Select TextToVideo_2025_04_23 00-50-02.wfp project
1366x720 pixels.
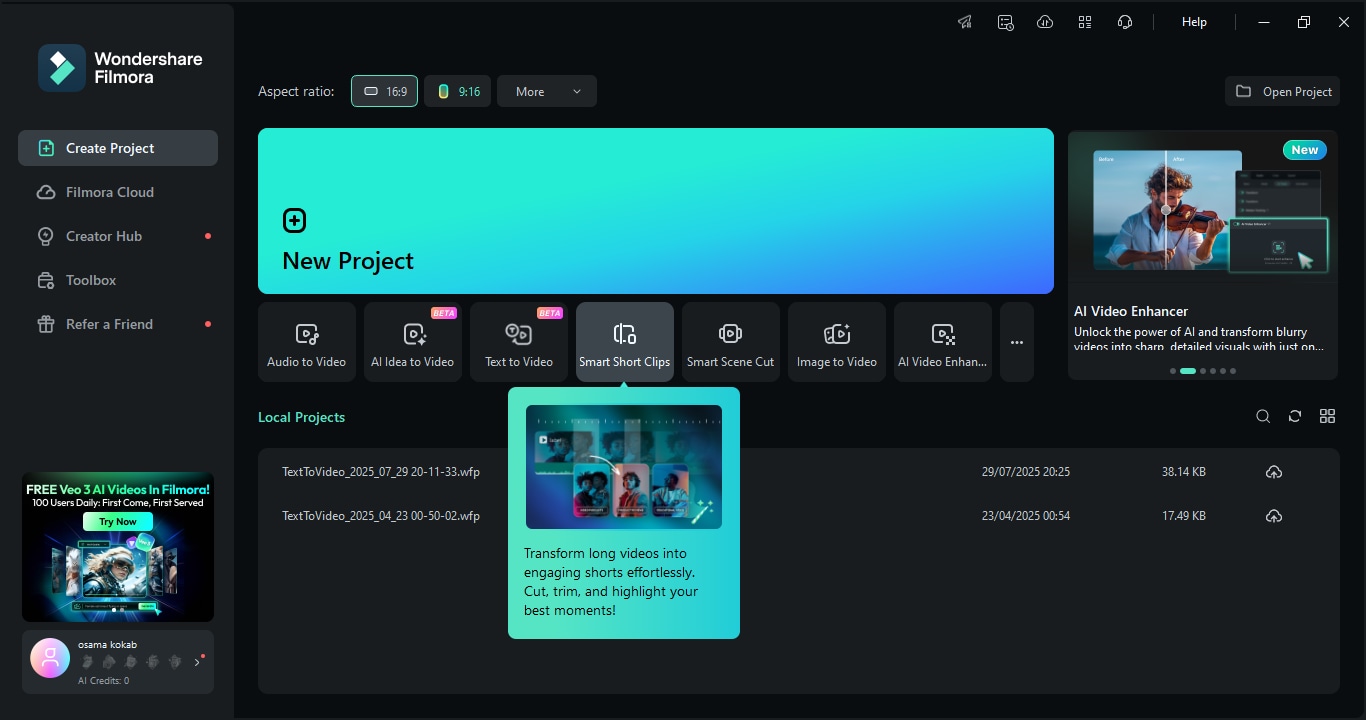[x=381, y=516]
